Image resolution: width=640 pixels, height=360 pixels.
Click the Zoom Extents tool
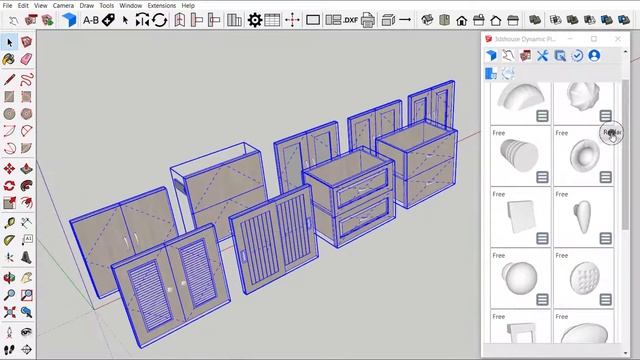[x=9, y=312]
